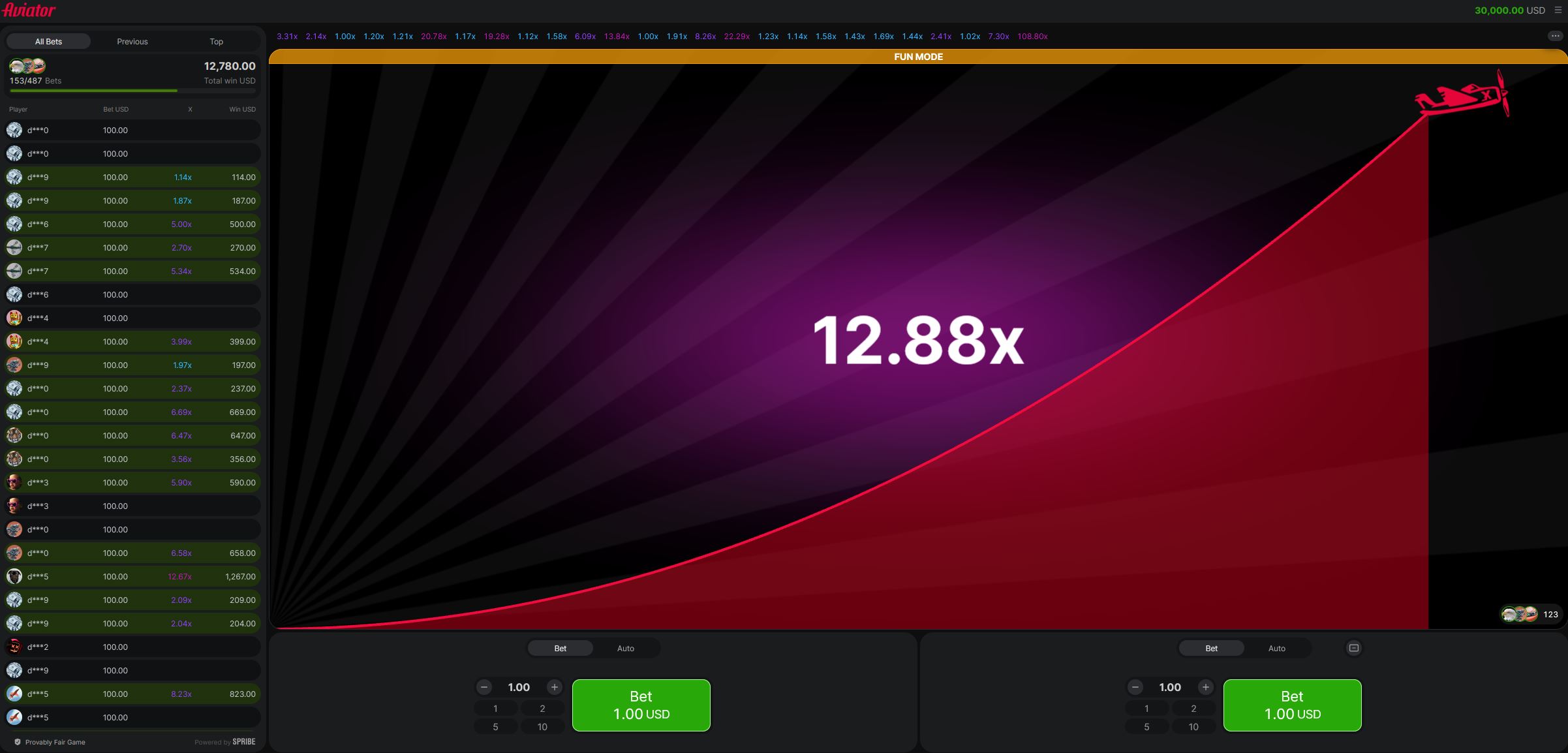Set left bet preset to 5
This screenshot has height=753, width=1568.
pos(495,727)
